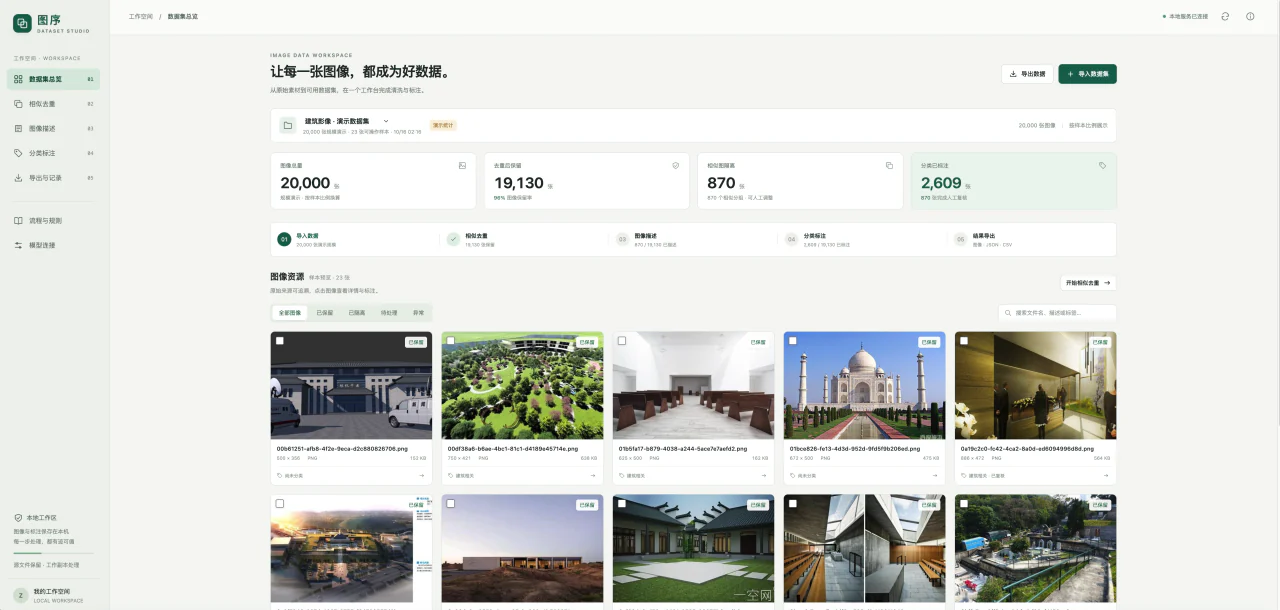Click the shield icon on 去重后保留 card
1280x610 pixels.
click(675, 165)
